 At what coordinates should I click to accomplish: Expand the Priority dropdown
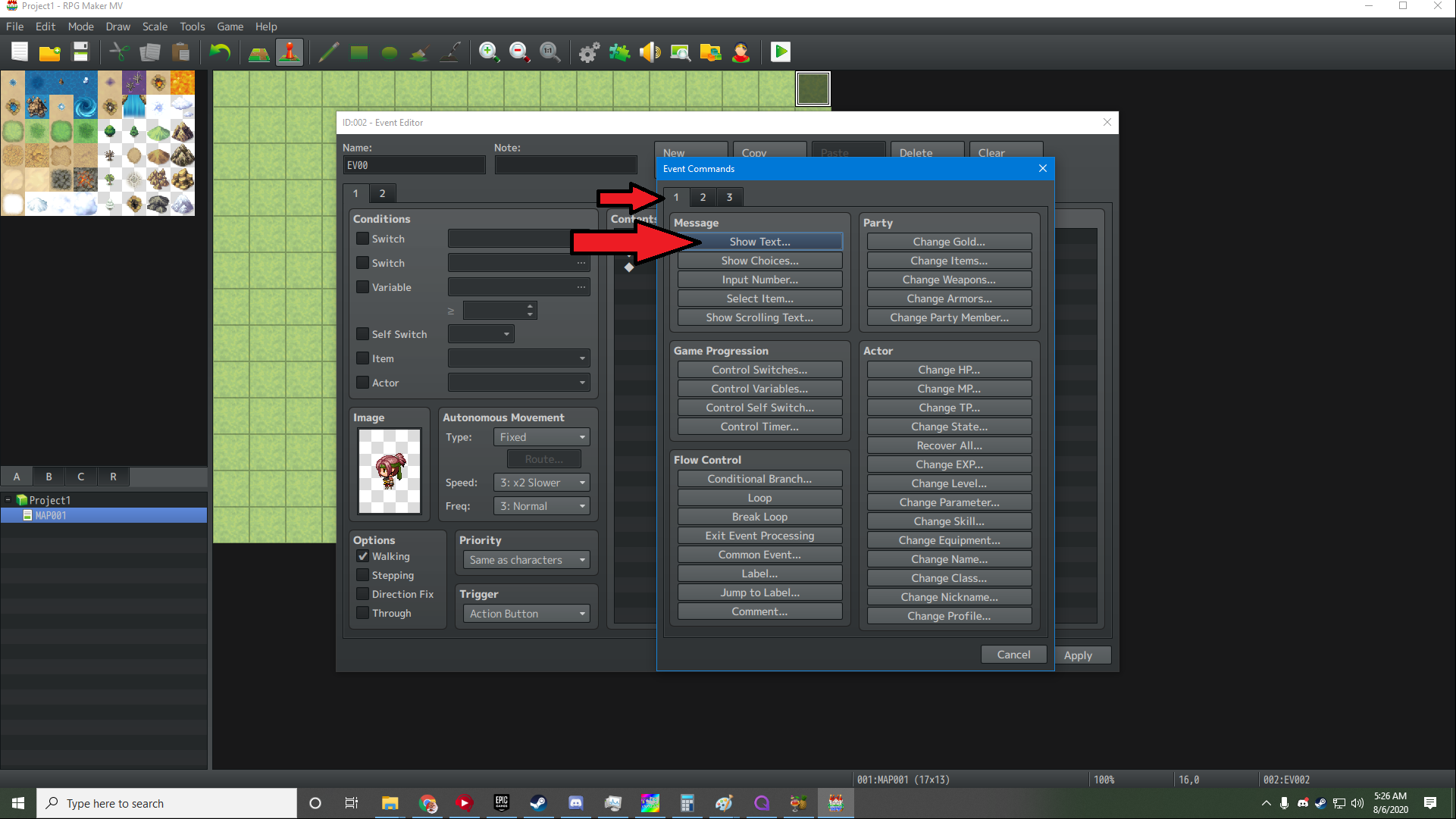[526, 560]
